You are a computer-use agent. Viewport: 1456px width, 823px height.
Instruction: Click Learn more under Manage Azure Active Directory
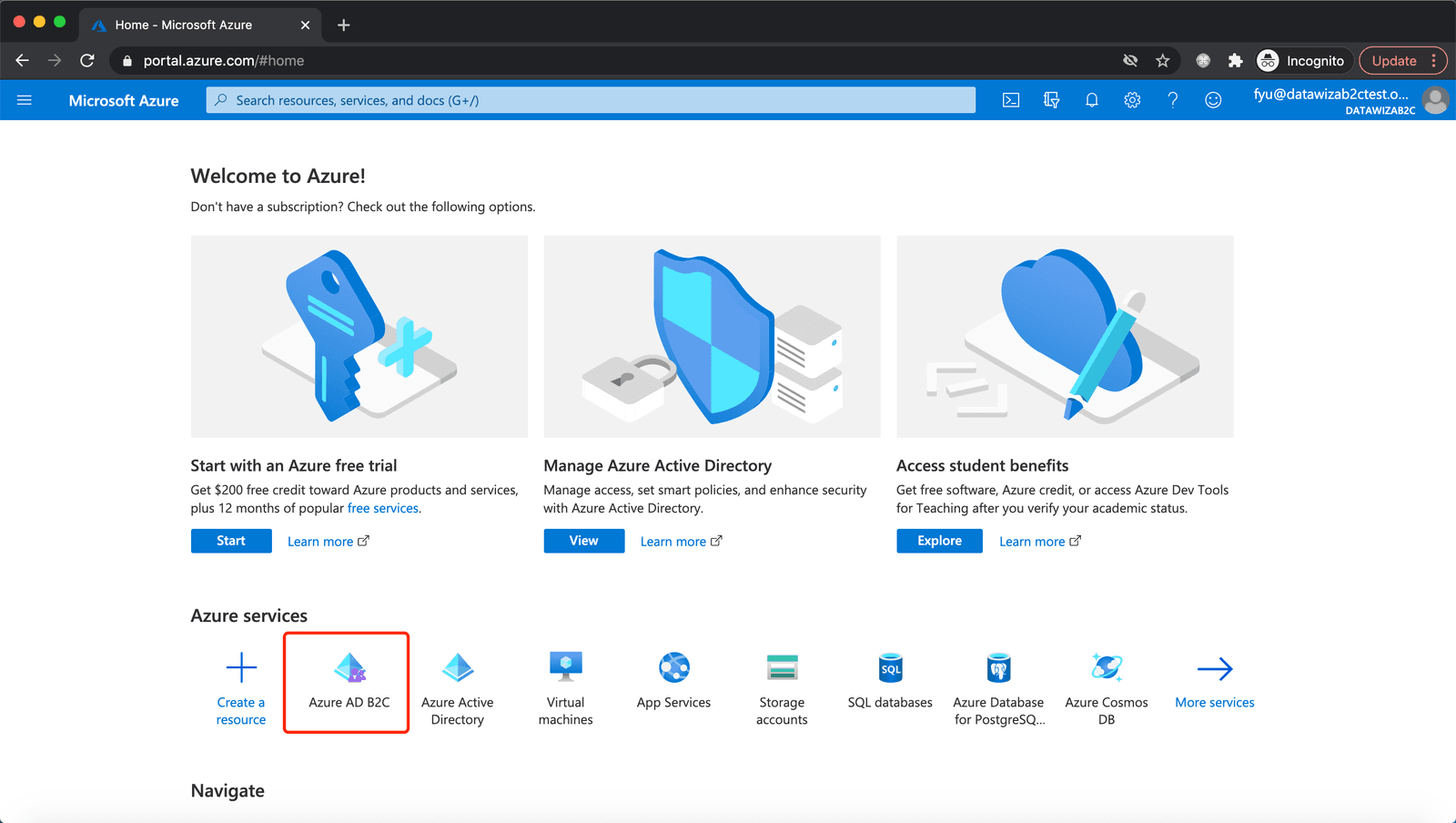tap(682, 542)
